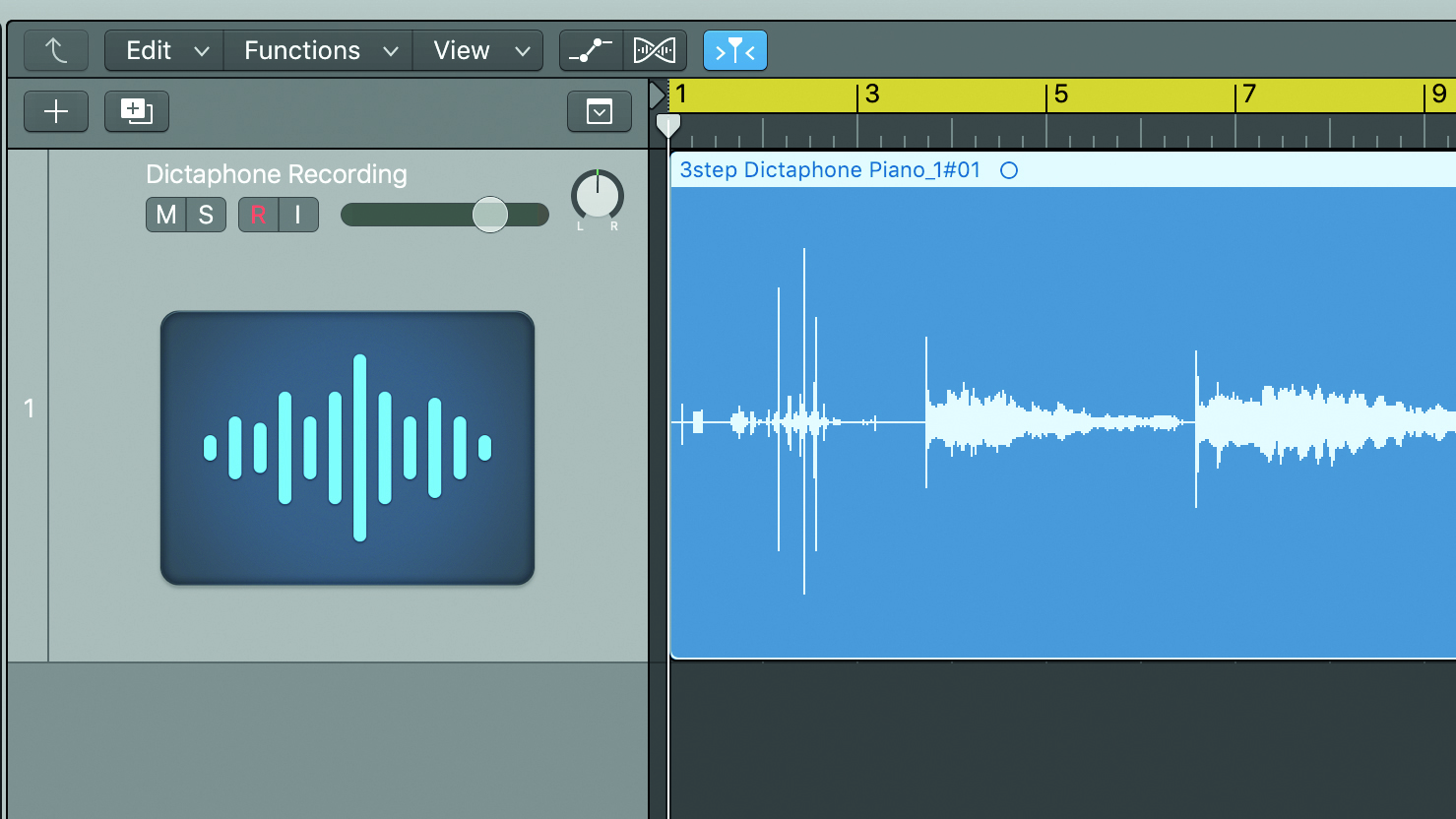The image size is (1456, 819).
Task: Solo the Dictaphone Recording track
Action: pos(206,215)
